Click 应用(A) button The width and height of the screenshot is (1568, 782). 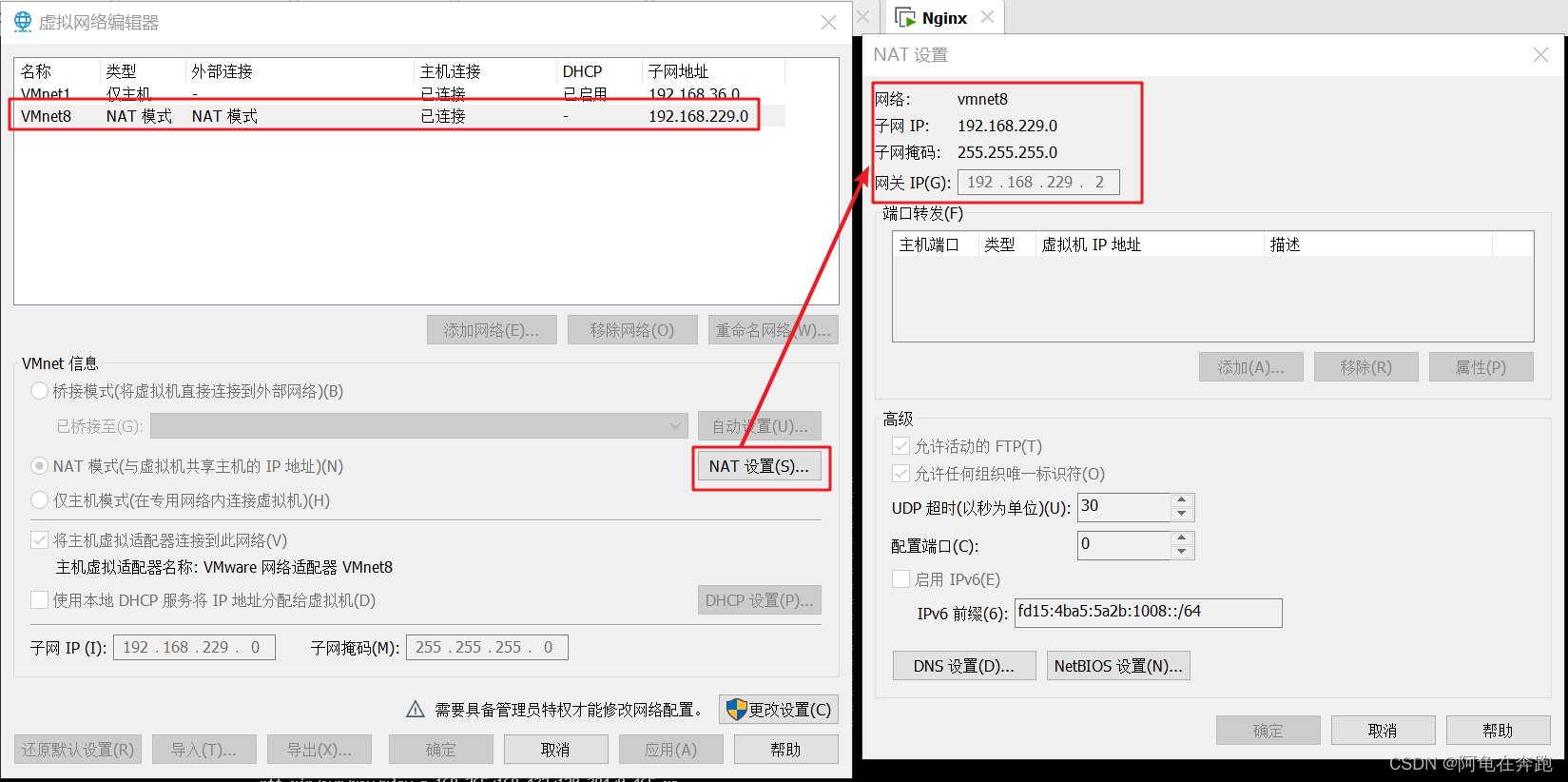[x=671, y=750]
